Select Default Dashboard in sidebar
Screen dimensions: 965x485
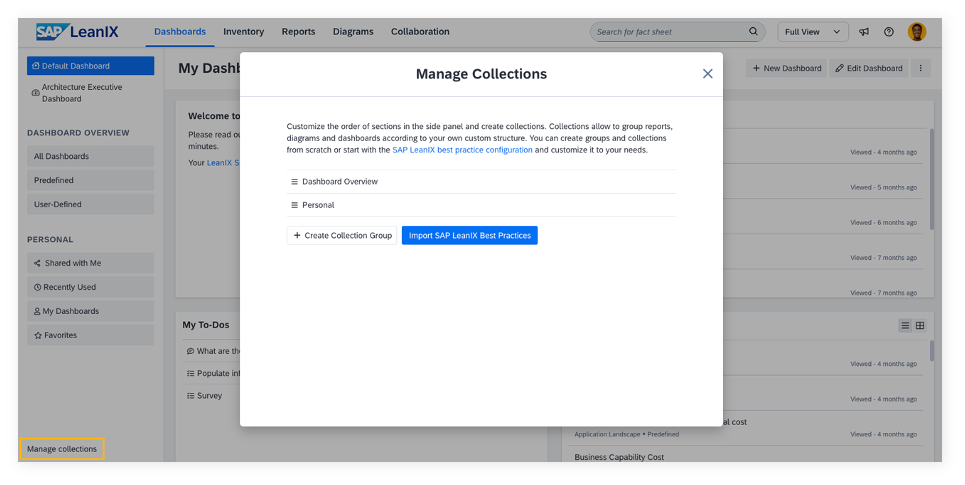(90, 66)
